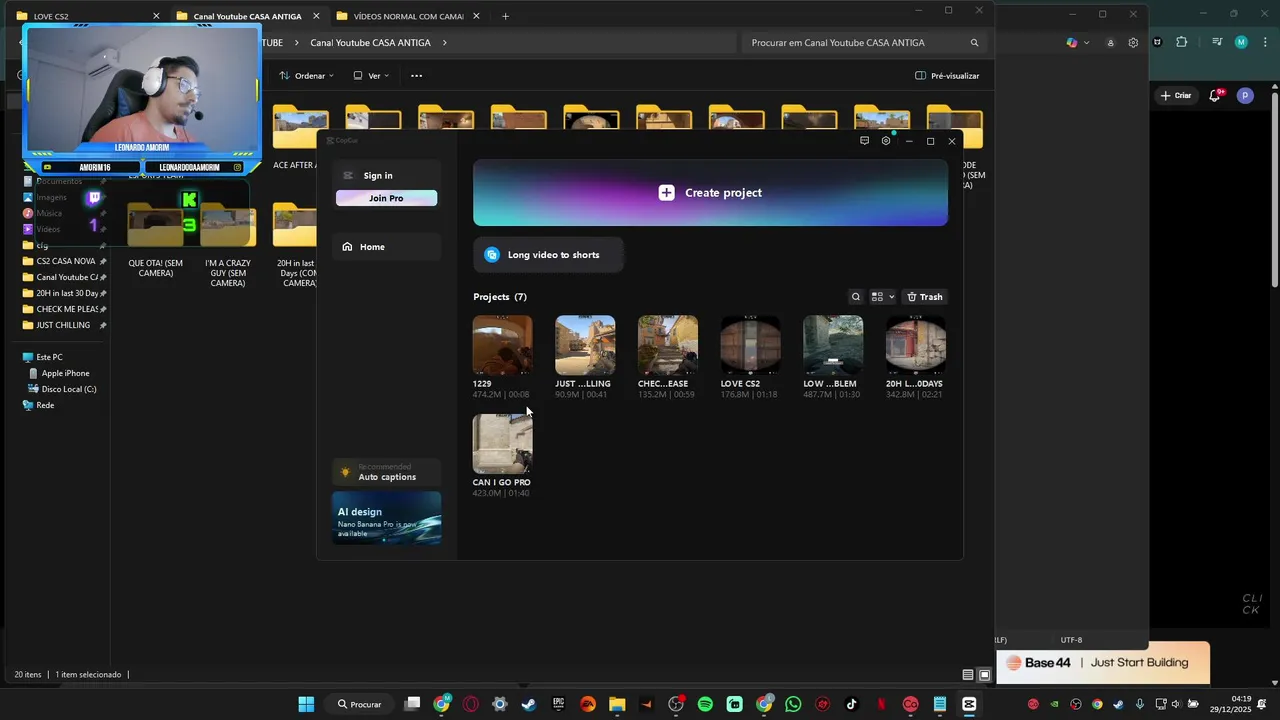The width and height of the screenshot is (1280, 720).
Task: Switch to Canal Youtube CASA ANTIGA tab
Action: (x=247, y=16)
